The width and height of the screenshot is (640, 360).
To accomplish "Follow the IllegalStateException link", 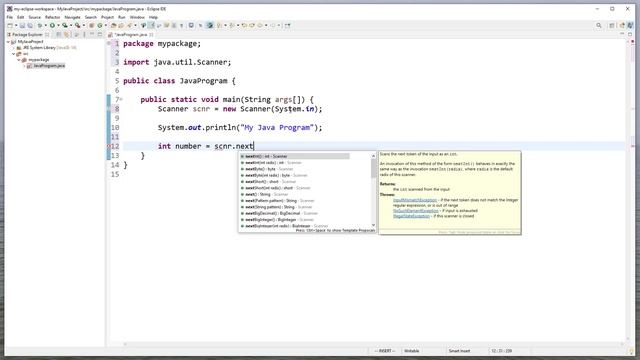I will click(x=411, y=216).
